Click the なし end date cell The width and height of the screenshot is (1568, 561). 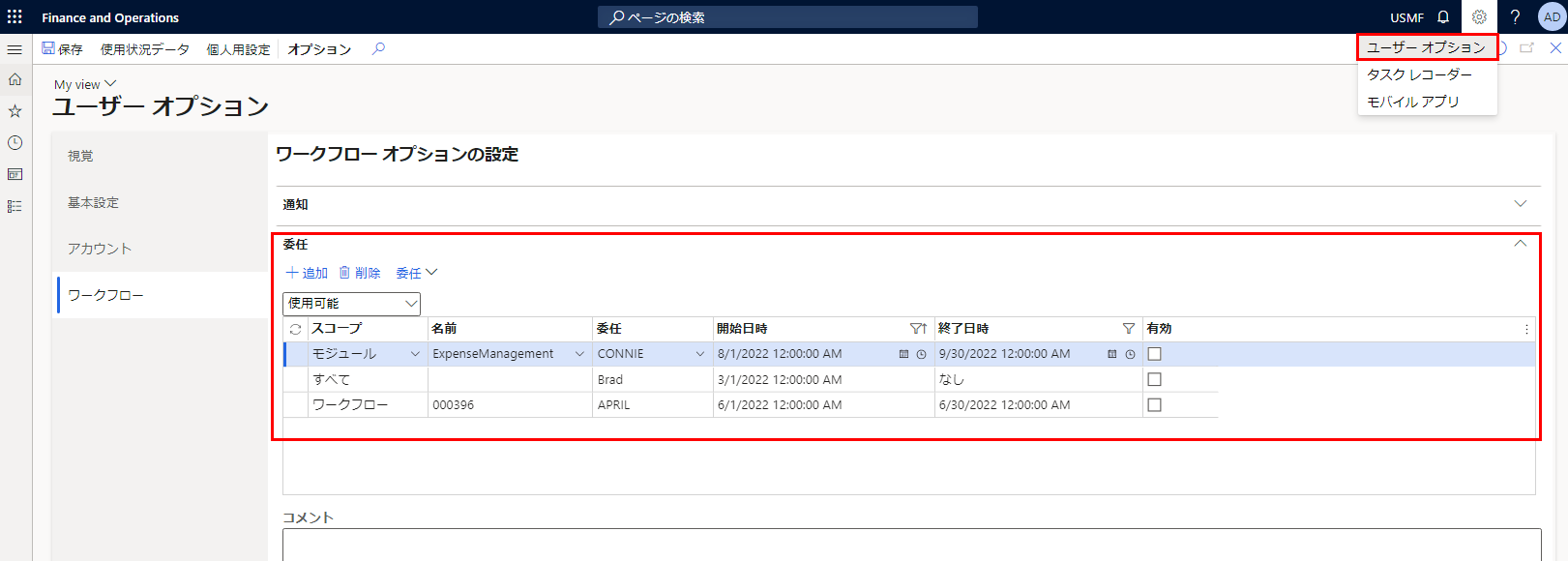1038,379
